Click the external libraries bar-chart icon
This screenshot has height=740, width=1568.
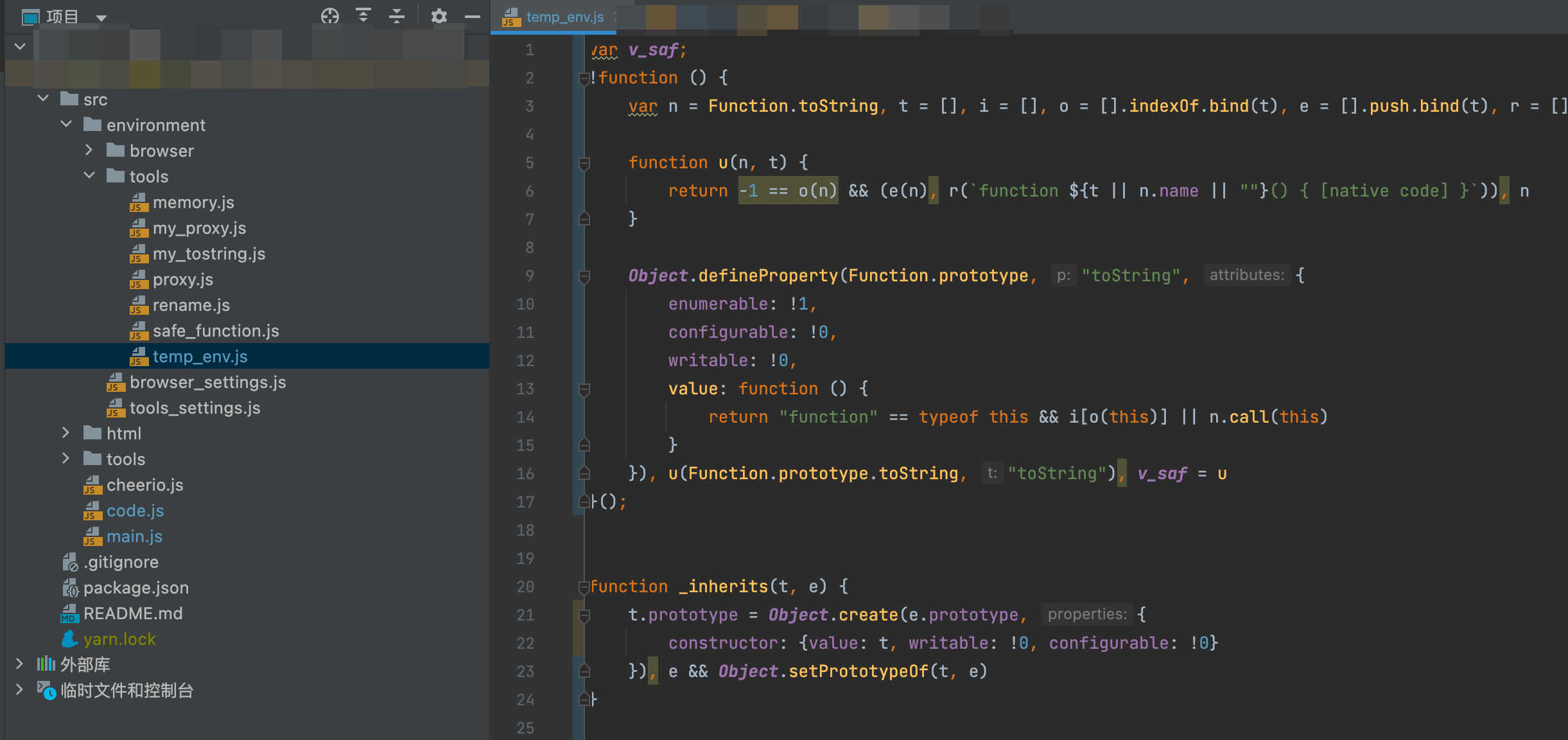click(46, 664)
